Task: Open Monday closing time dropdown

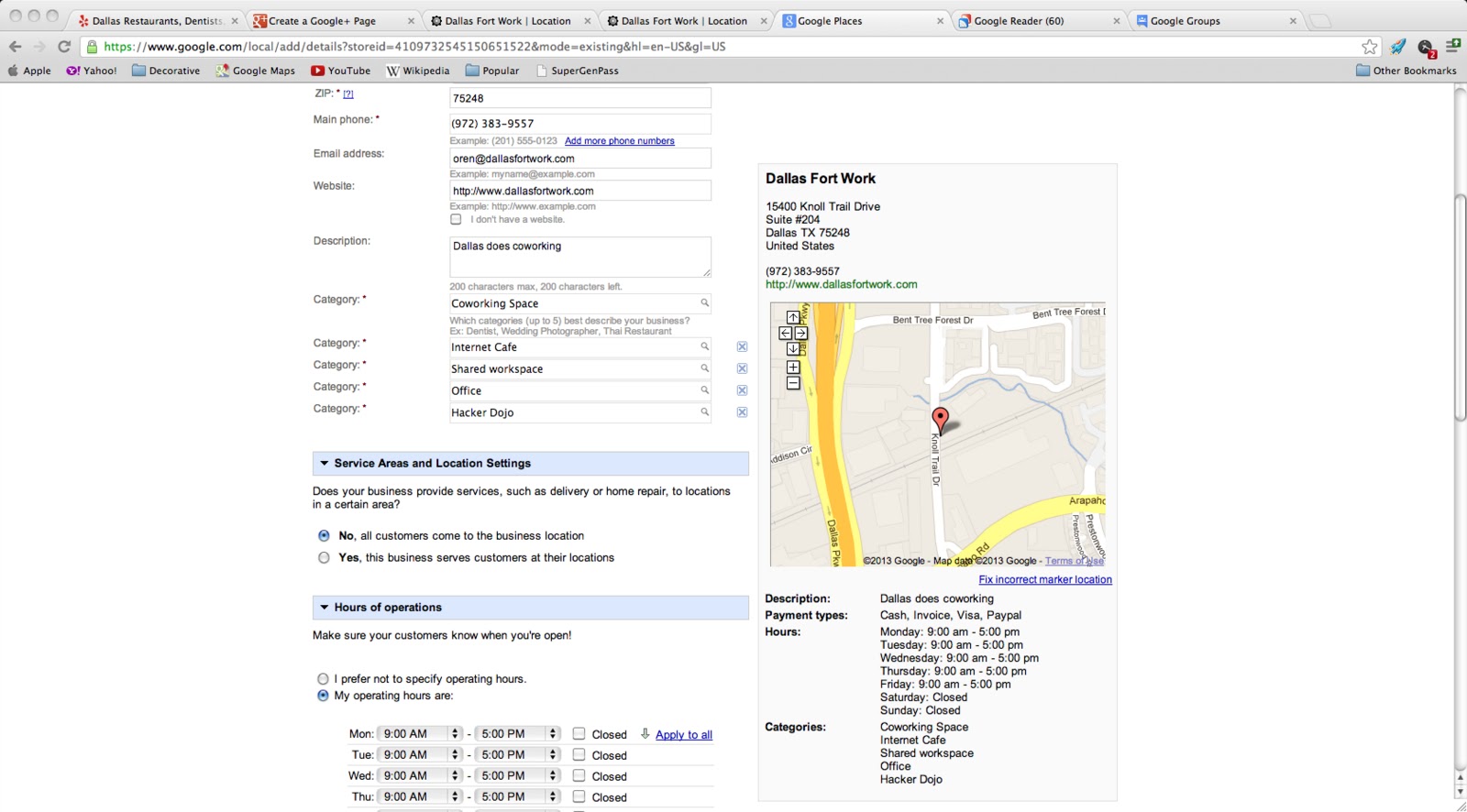Action: [518, 734]
